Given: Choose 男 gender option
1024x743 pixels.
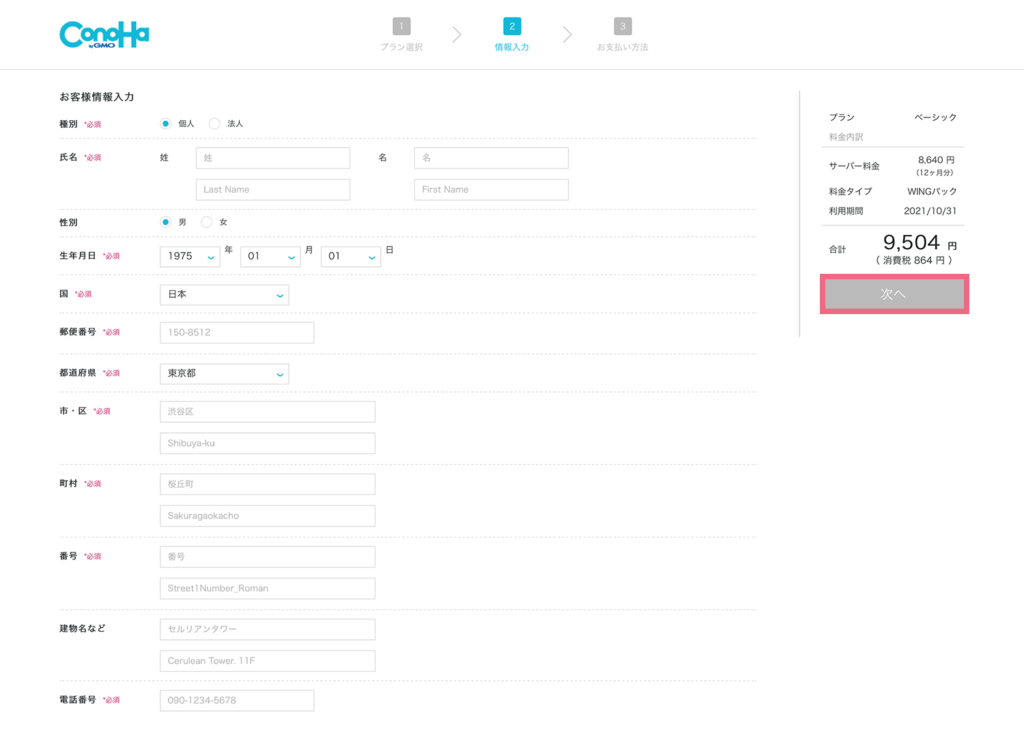Looking at the screenshot, I should [166, 222].
